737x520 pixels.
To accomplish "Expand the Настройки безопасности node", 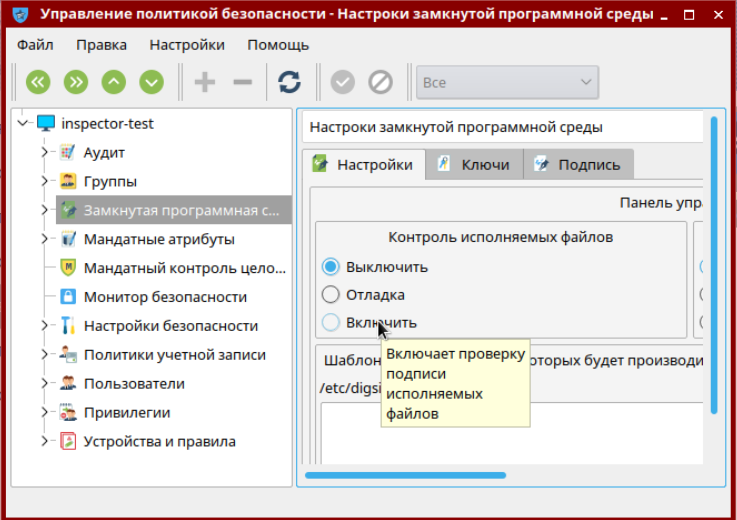I will (44, 326).
